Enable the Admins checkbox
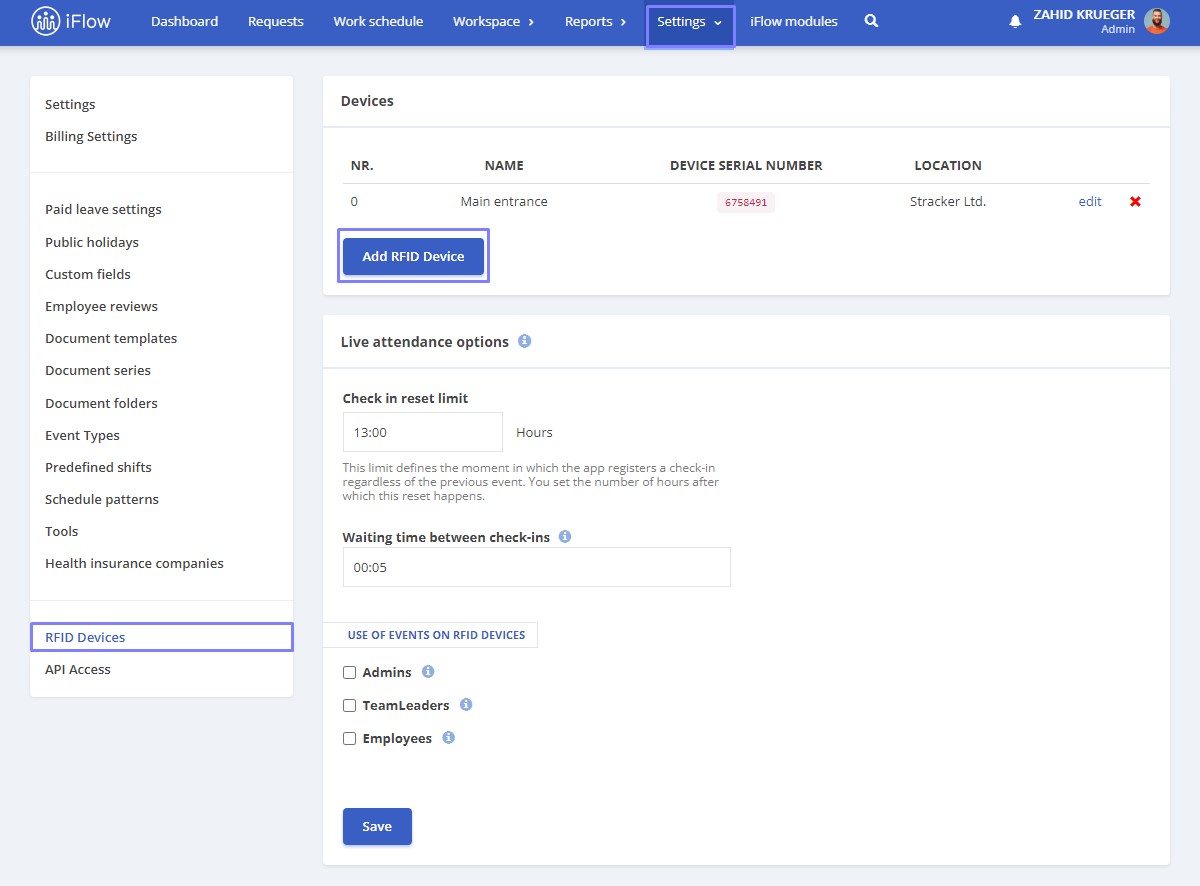This screenshot has height=886, width=1200. pyautogui.click(x=350, y=673)
